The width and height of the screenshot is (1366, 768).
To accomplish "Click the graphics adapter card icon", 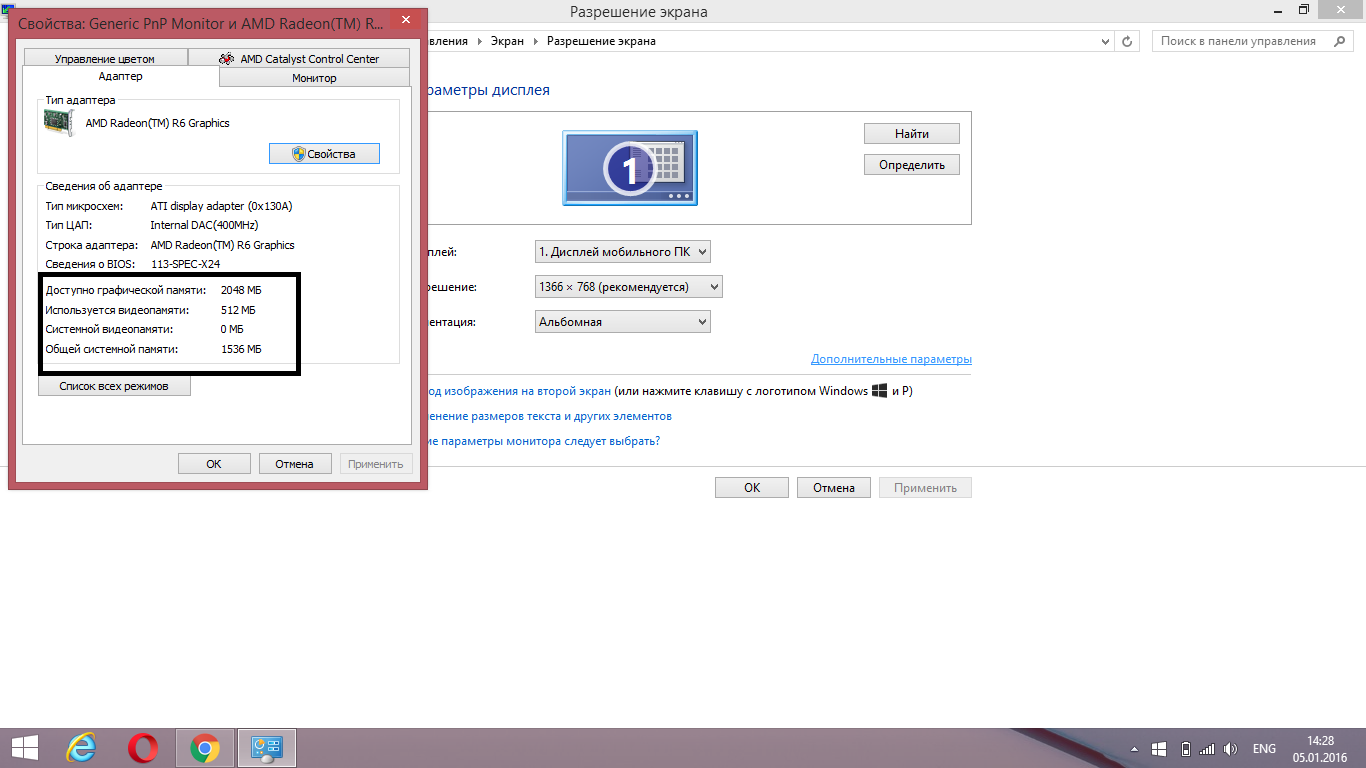I will tap(59, 123).
